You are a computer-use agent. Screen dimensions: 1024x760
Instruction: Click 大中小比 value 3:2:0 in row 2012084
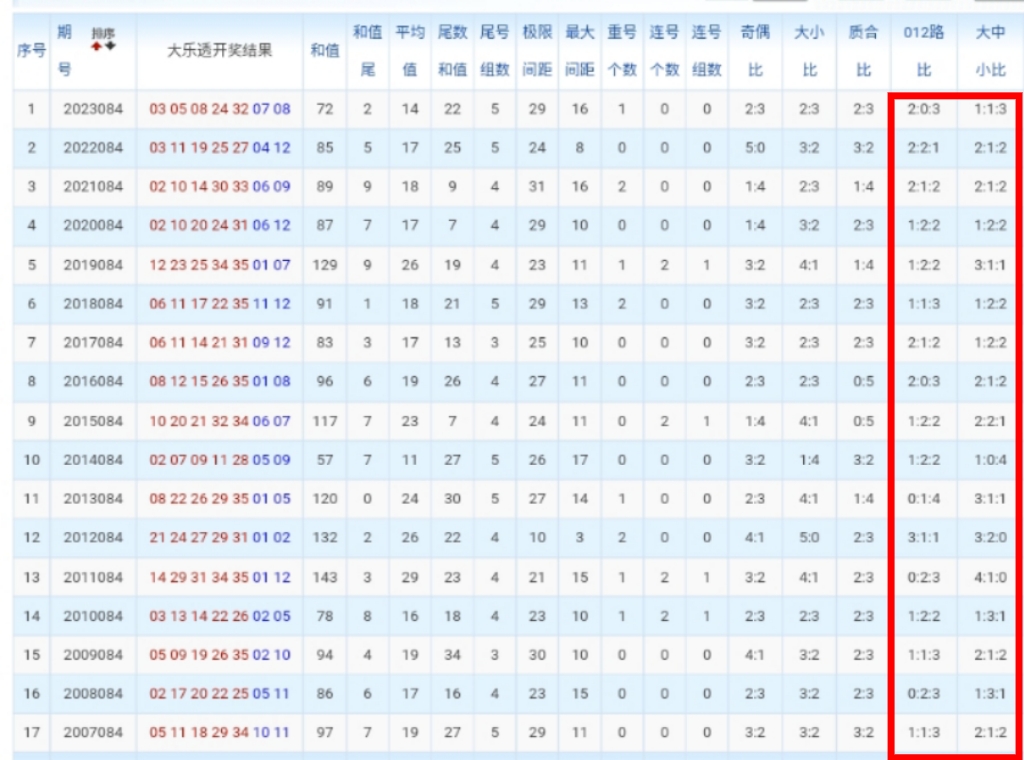(991, 537)
